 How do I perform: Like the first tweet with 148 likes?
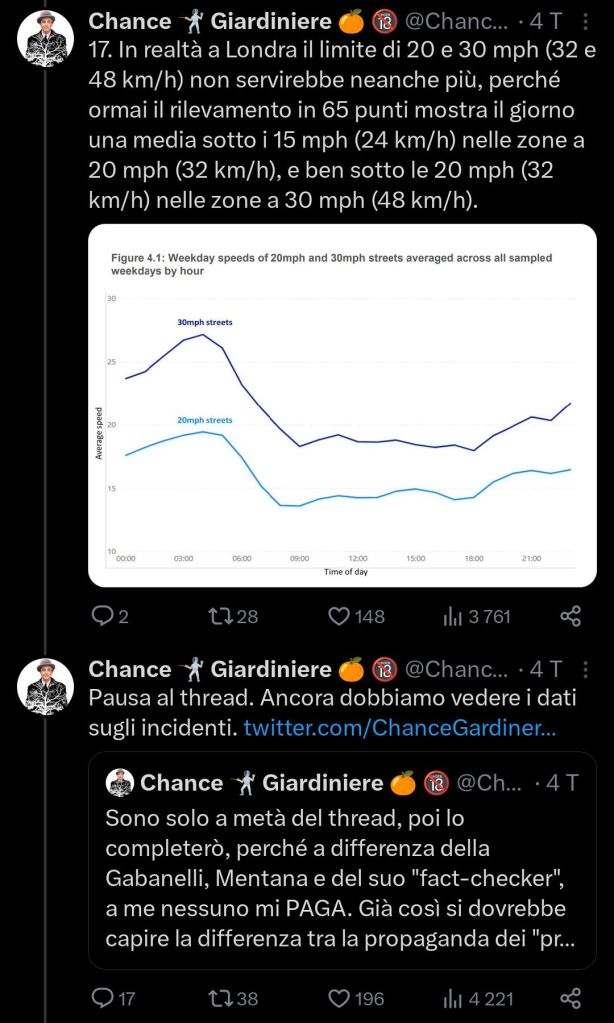click(x=342, y=616)
